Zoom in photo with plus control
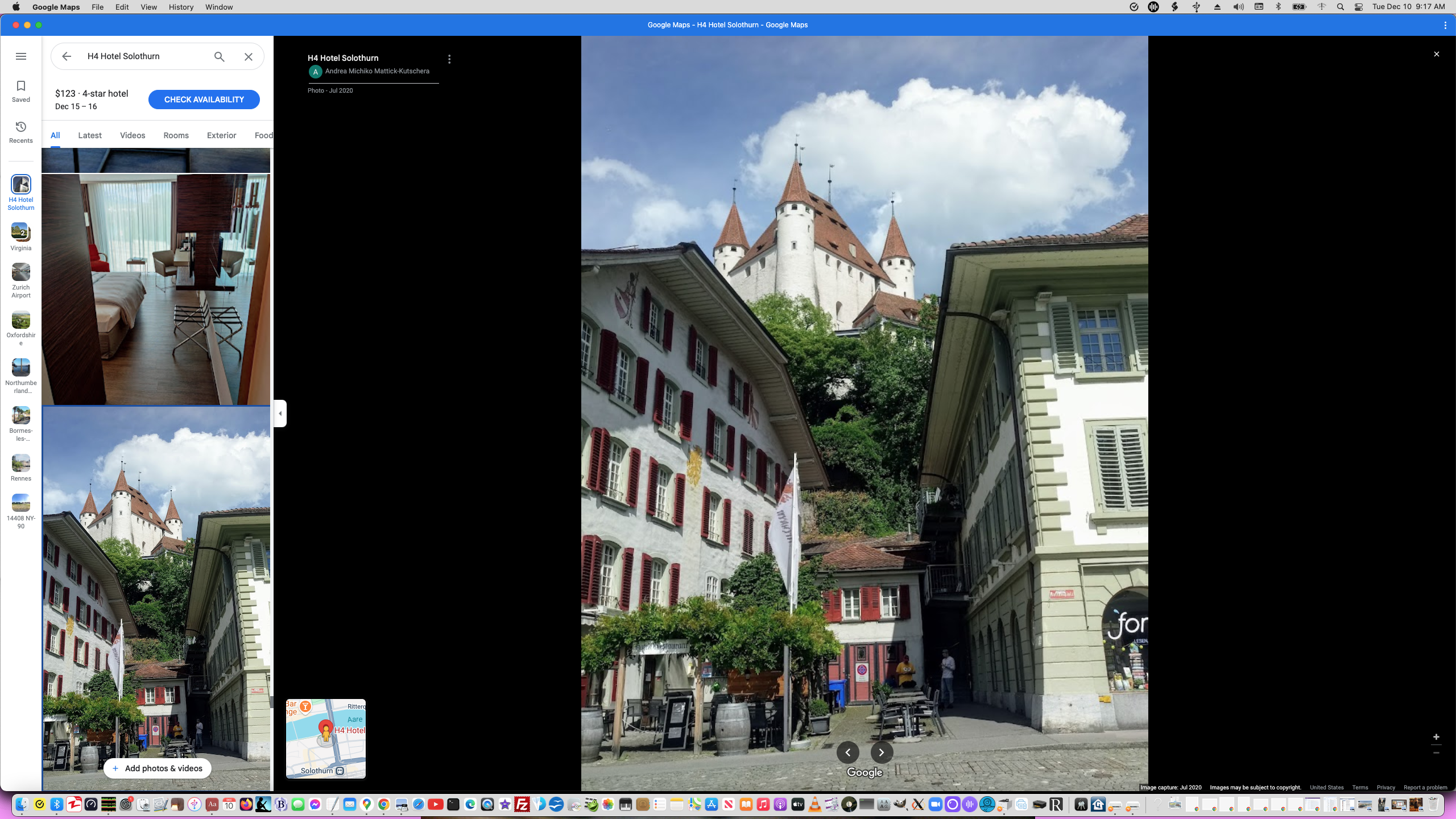This screenshot has width=1456, height=819. tap(1436, 737)
